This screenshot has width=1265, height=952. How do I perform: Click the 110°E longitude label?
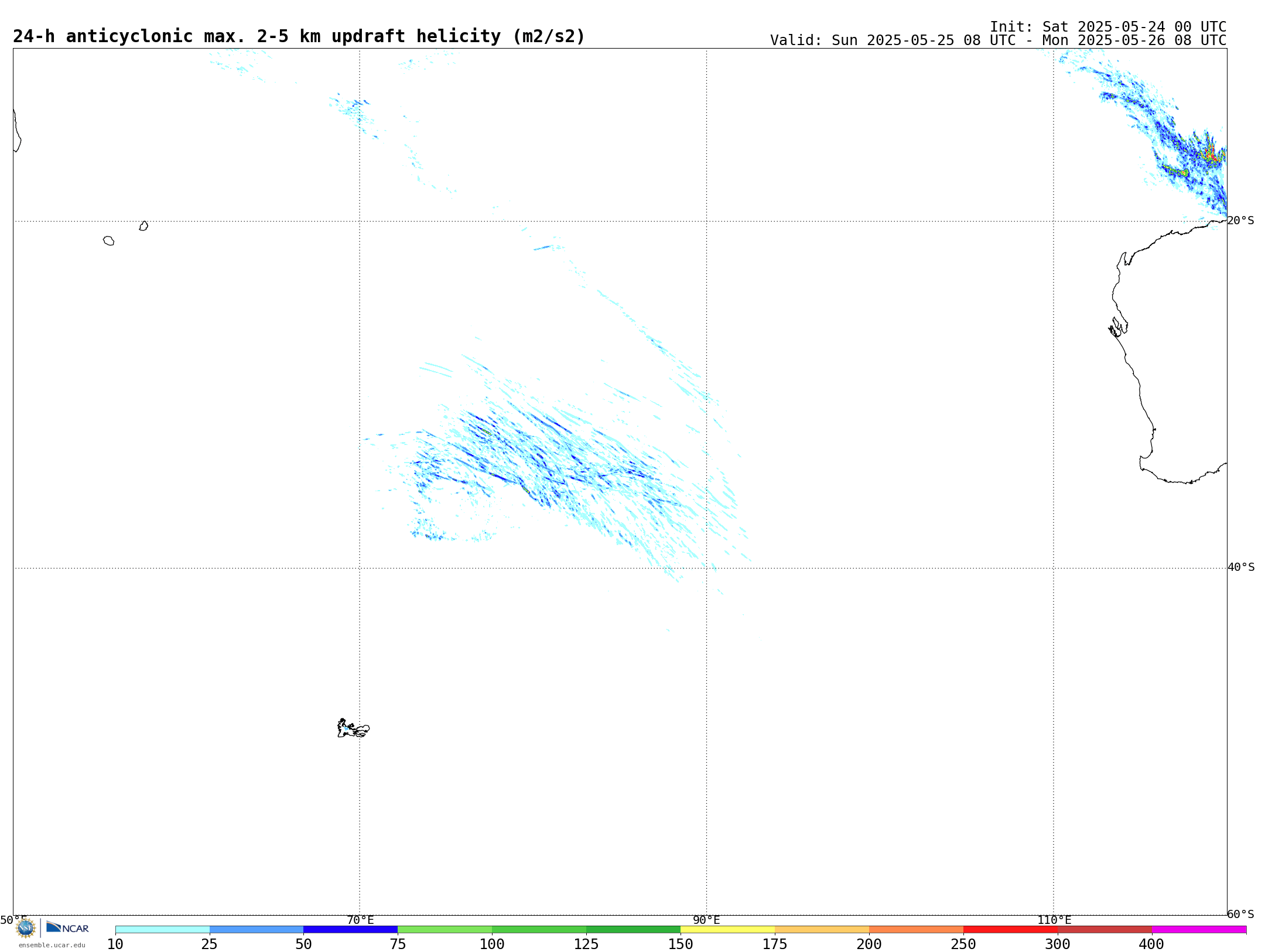(x=1054, y=920)
